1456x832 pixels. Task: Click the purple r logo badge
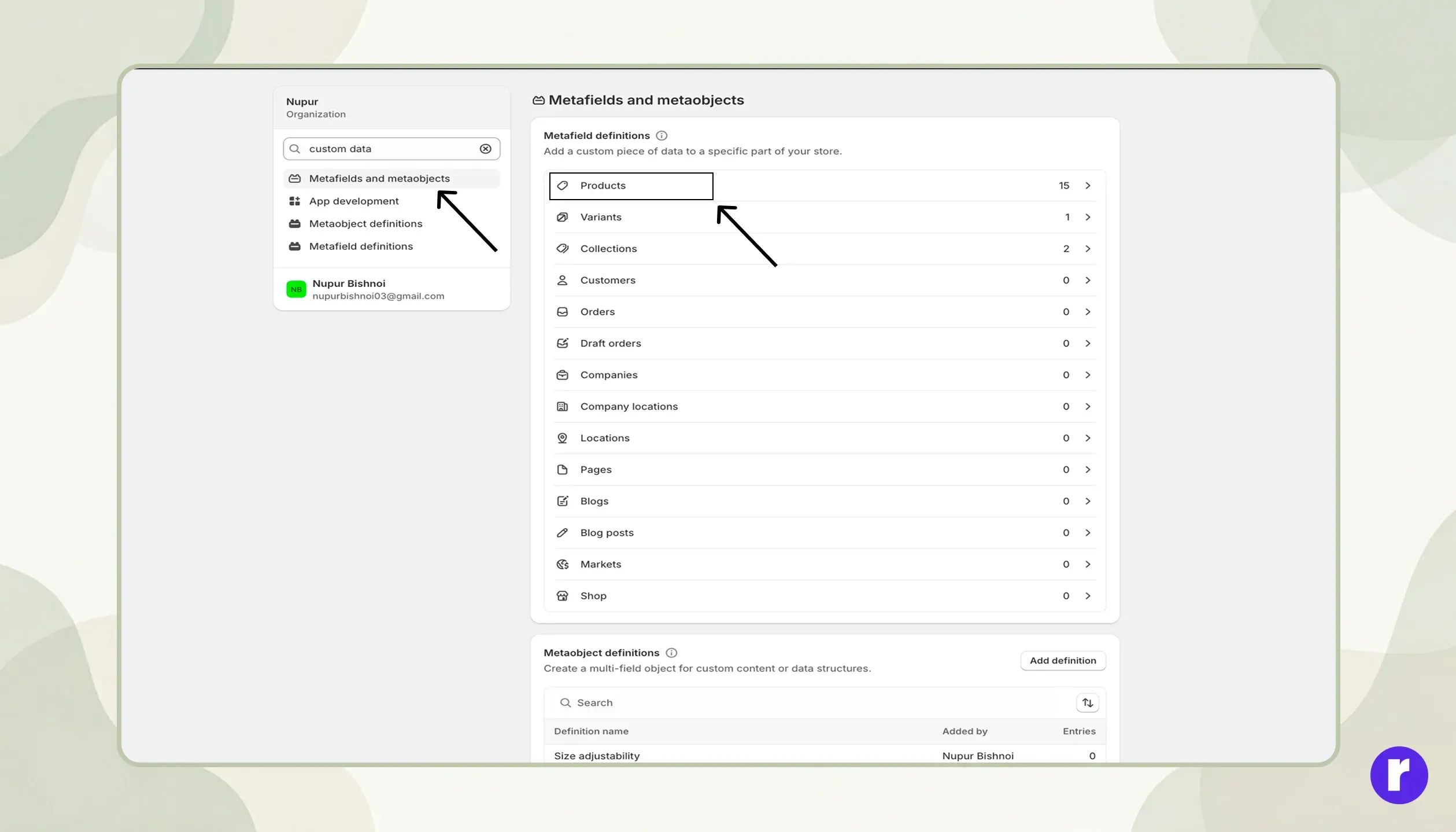[x=1399, y=775]
